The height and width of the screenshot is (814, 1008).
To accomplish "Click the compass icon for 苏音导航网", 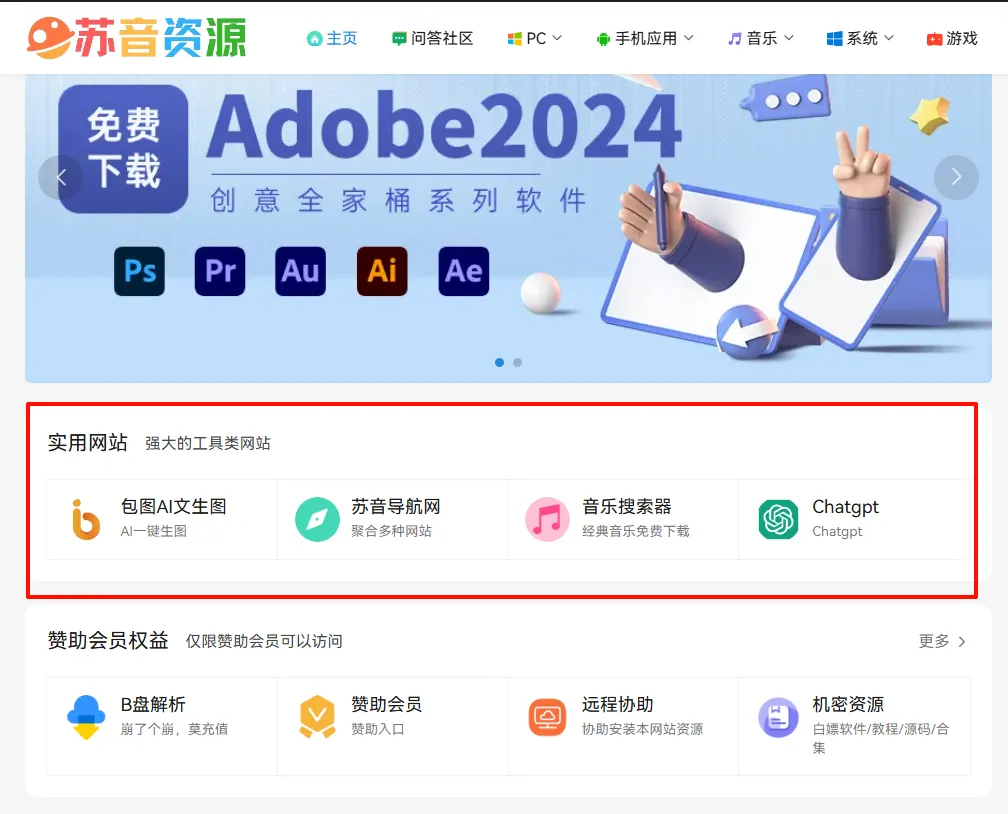I will click(316, 517).
